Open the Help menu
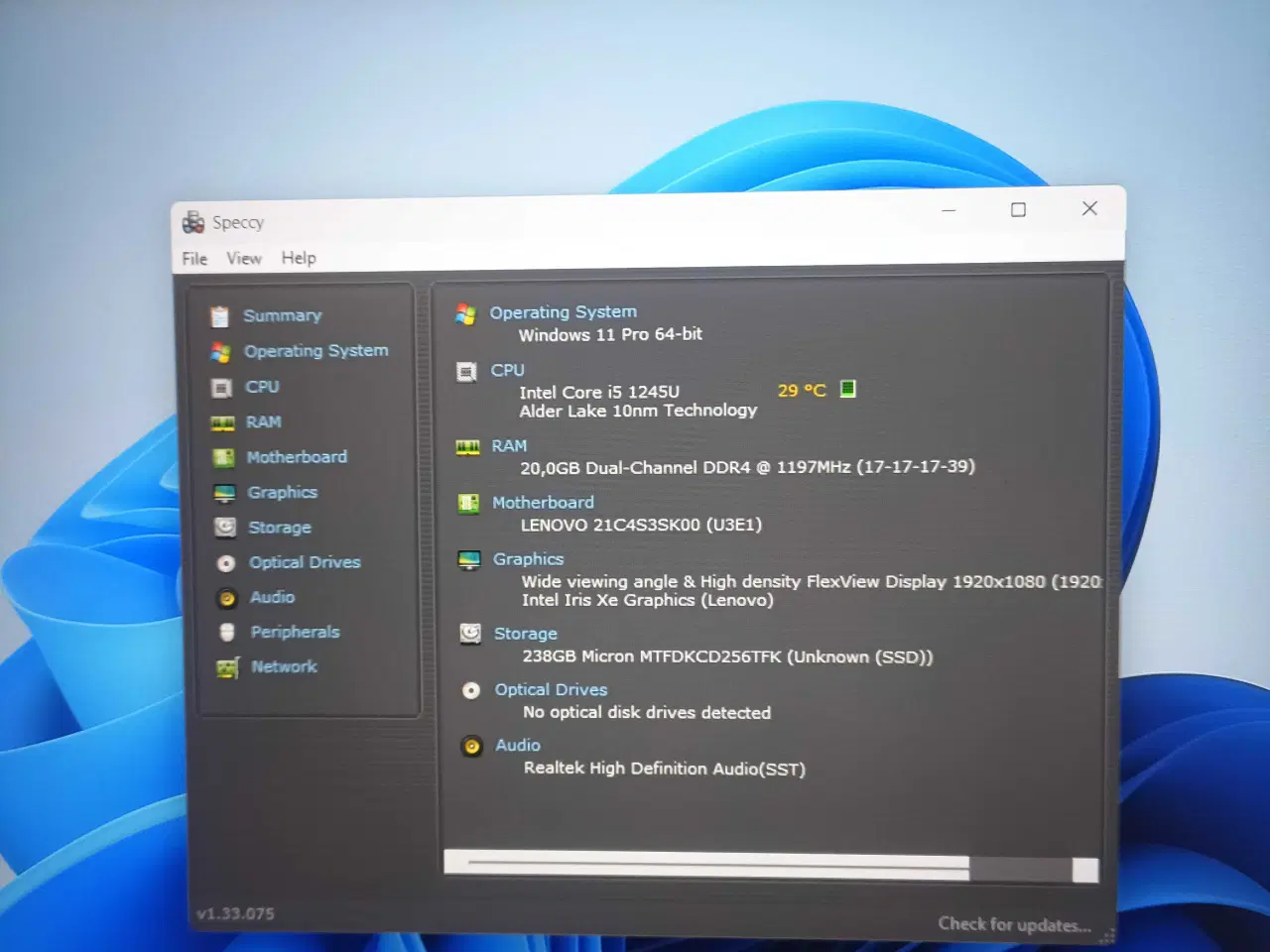Image resolution: width=1270 pixels, height=952 pixels. click(299, 258)
